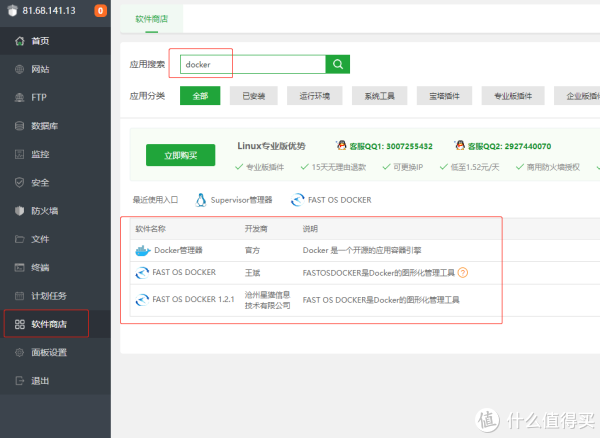Filter by 全部 category
Viewport: 600px width, 438px height.
pos(200,96)
